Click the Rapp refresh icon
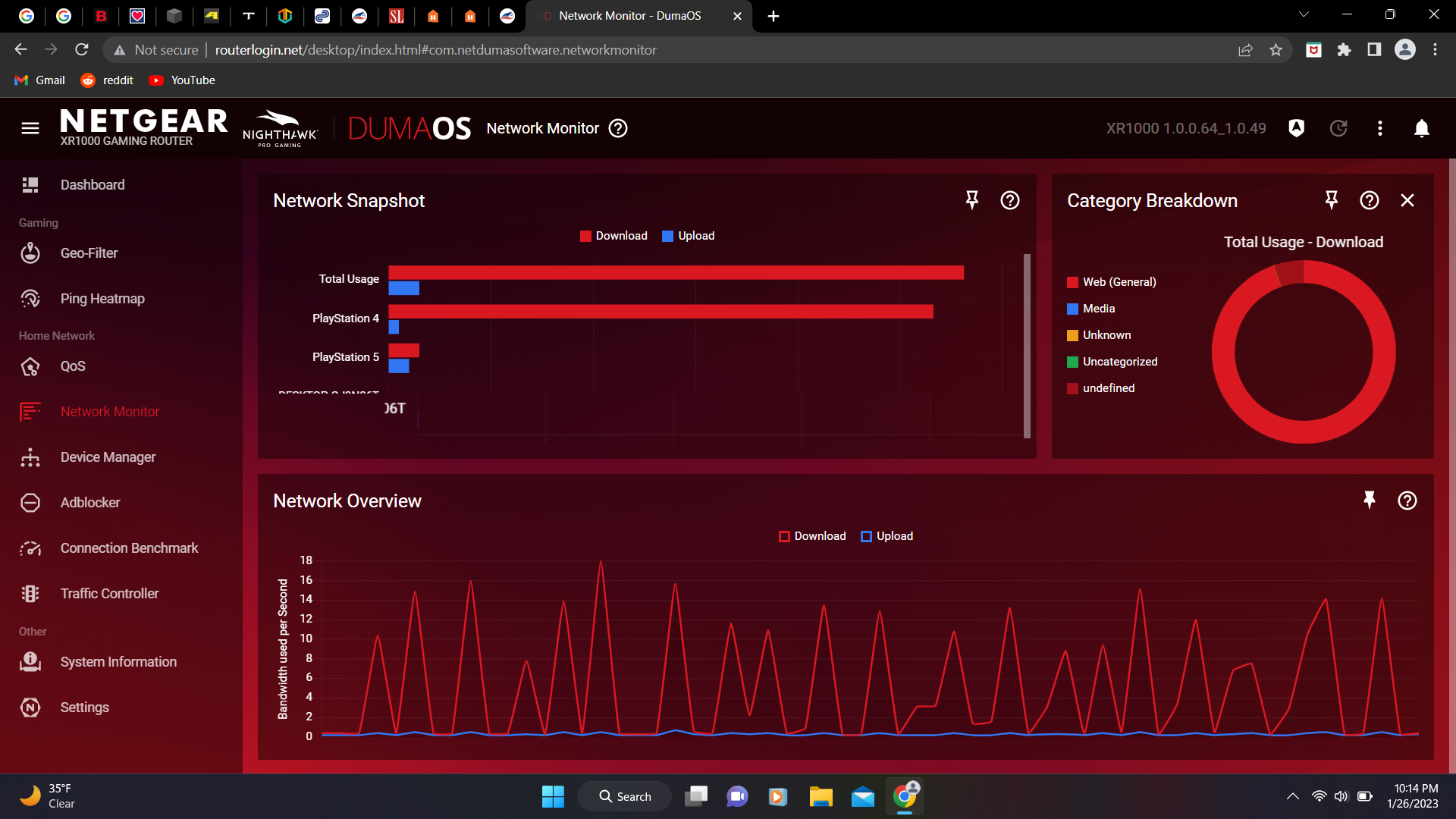The height and width of the screenshot is (819, 1456). tap(1338, 128)
